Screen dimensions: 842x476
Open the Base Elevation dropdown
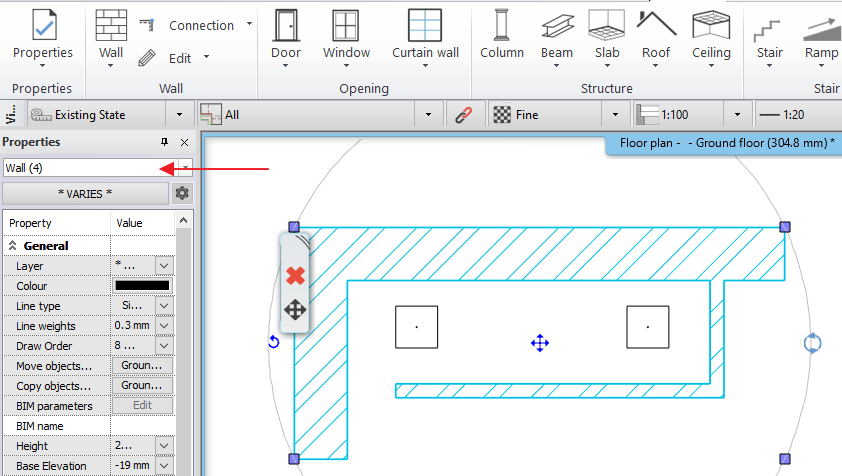[x=164, y=465]
